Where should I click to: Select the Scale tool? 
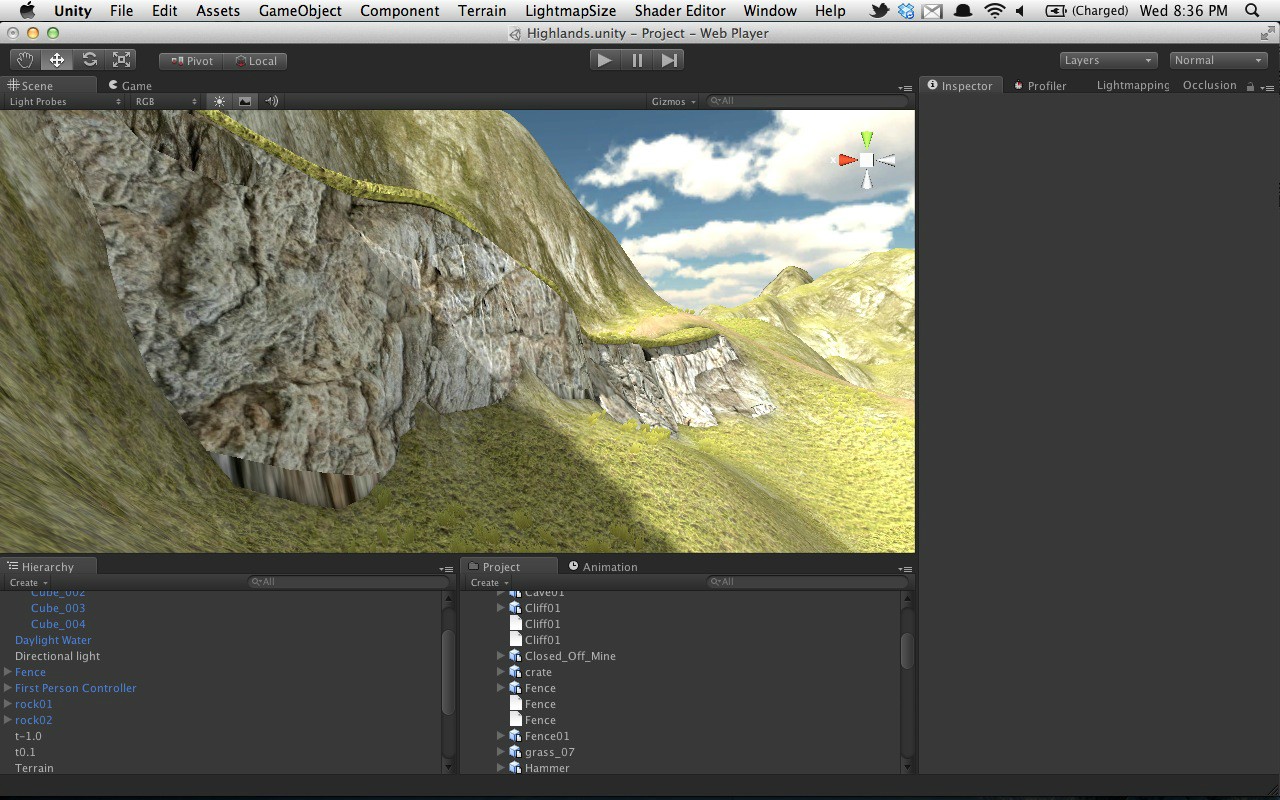(x=121, y=59)
